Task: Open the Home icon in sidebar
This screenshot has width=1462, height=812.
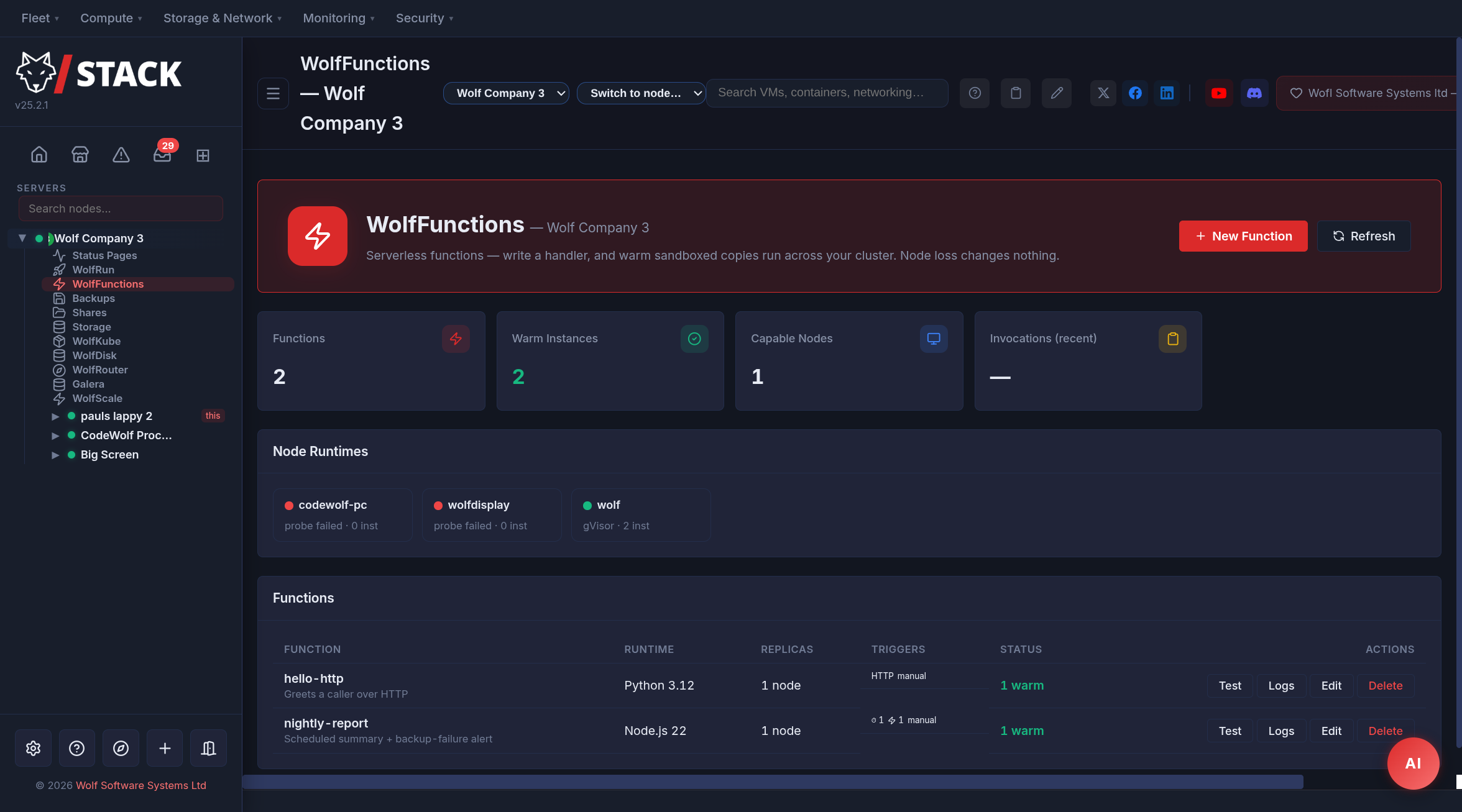Action: click(39, 155)
